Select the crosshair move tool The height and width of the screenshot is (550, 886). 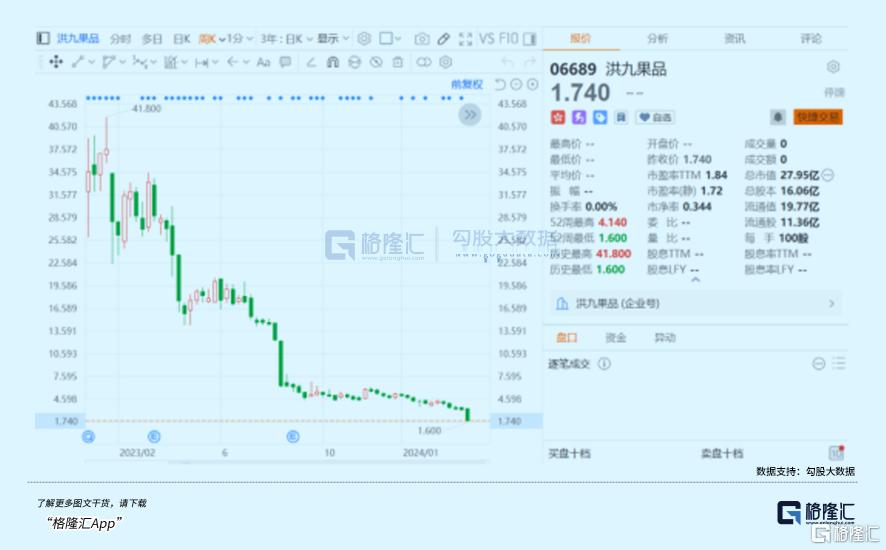tap(56, 62)
